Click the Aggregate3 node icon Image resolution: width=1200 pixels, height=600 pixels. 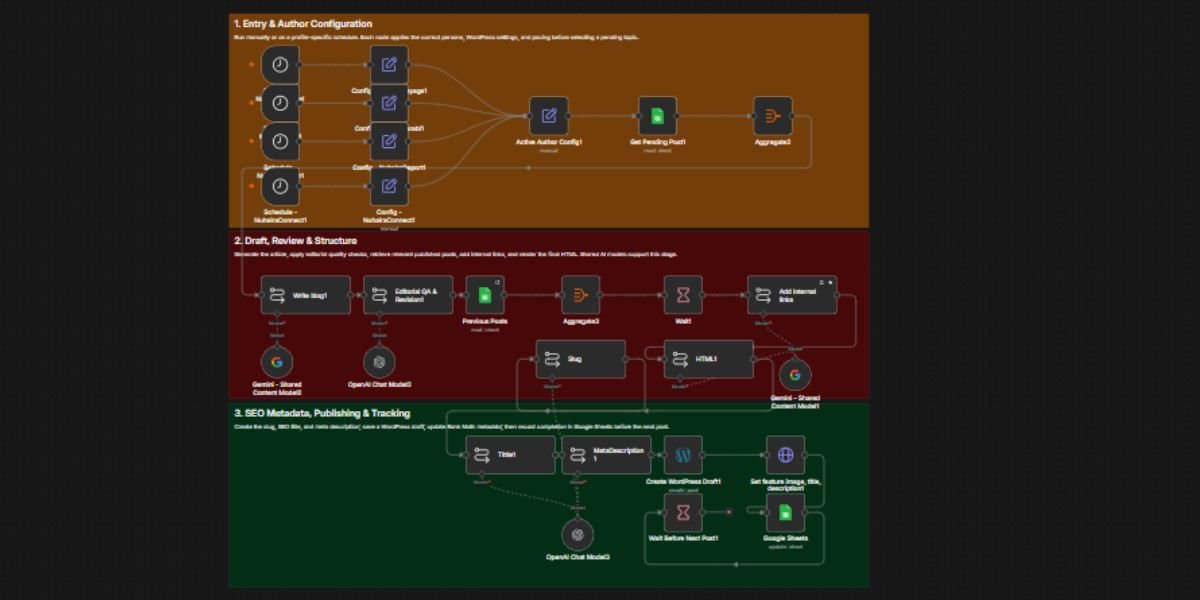(581, 295)
